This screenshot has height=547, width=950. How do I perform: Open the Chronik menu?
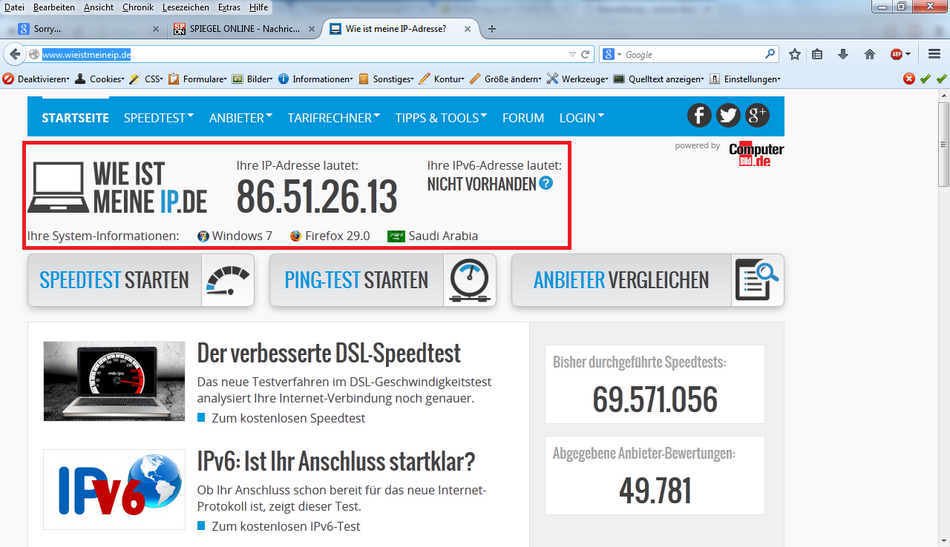138,7
